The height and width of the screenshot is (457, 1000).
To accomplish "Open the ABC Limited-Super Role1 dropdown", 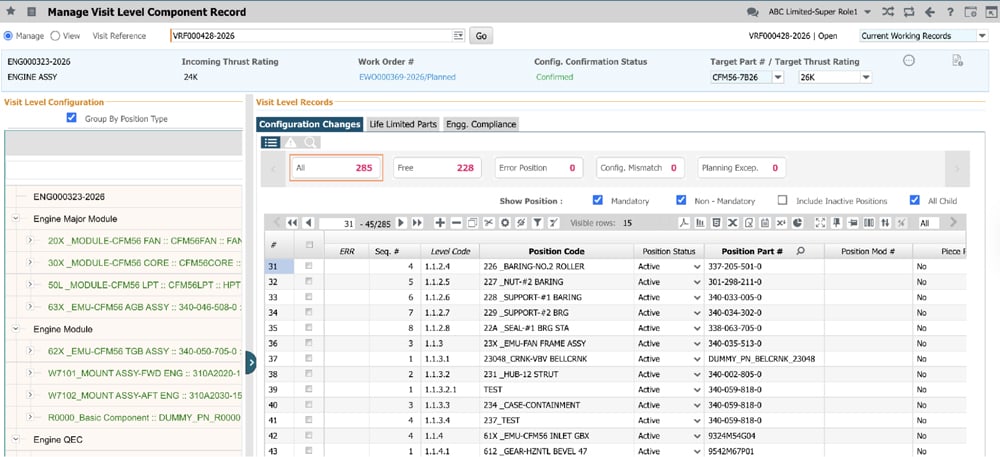I will tap(867, 12).
